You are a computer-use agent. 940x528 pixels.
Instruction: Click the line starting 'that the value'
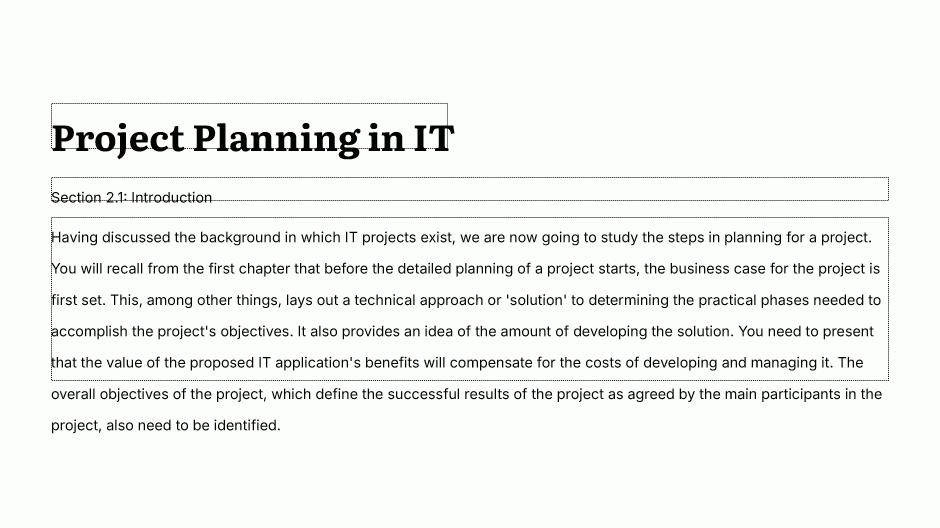coord(457,363)
